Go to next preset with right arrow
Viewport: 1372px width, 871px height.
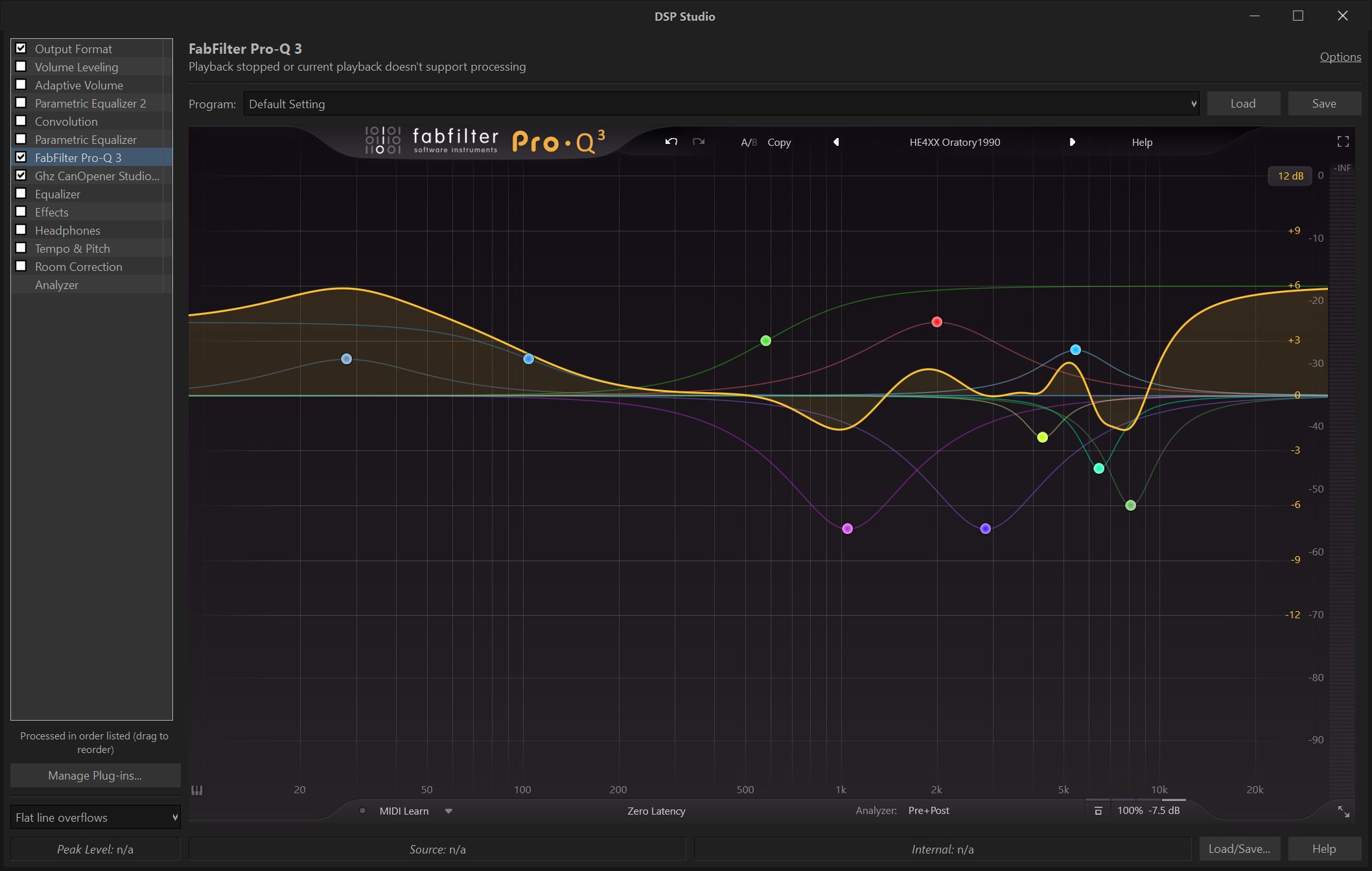[x=1072, y=142]
